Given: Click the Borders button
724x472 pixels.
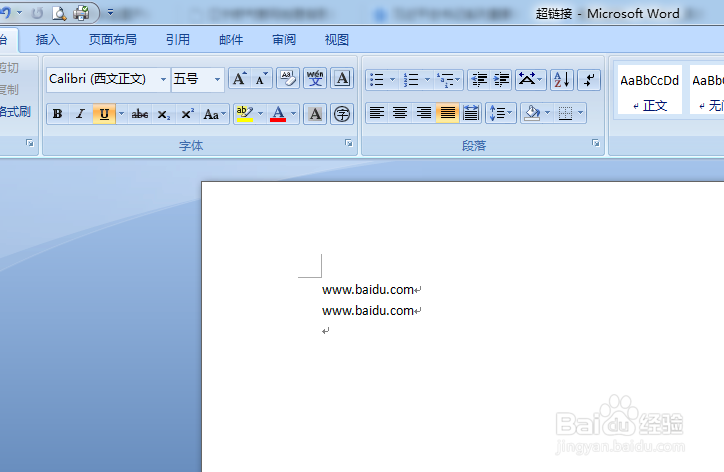Looking at the screenshot, I should coord(565,113).
